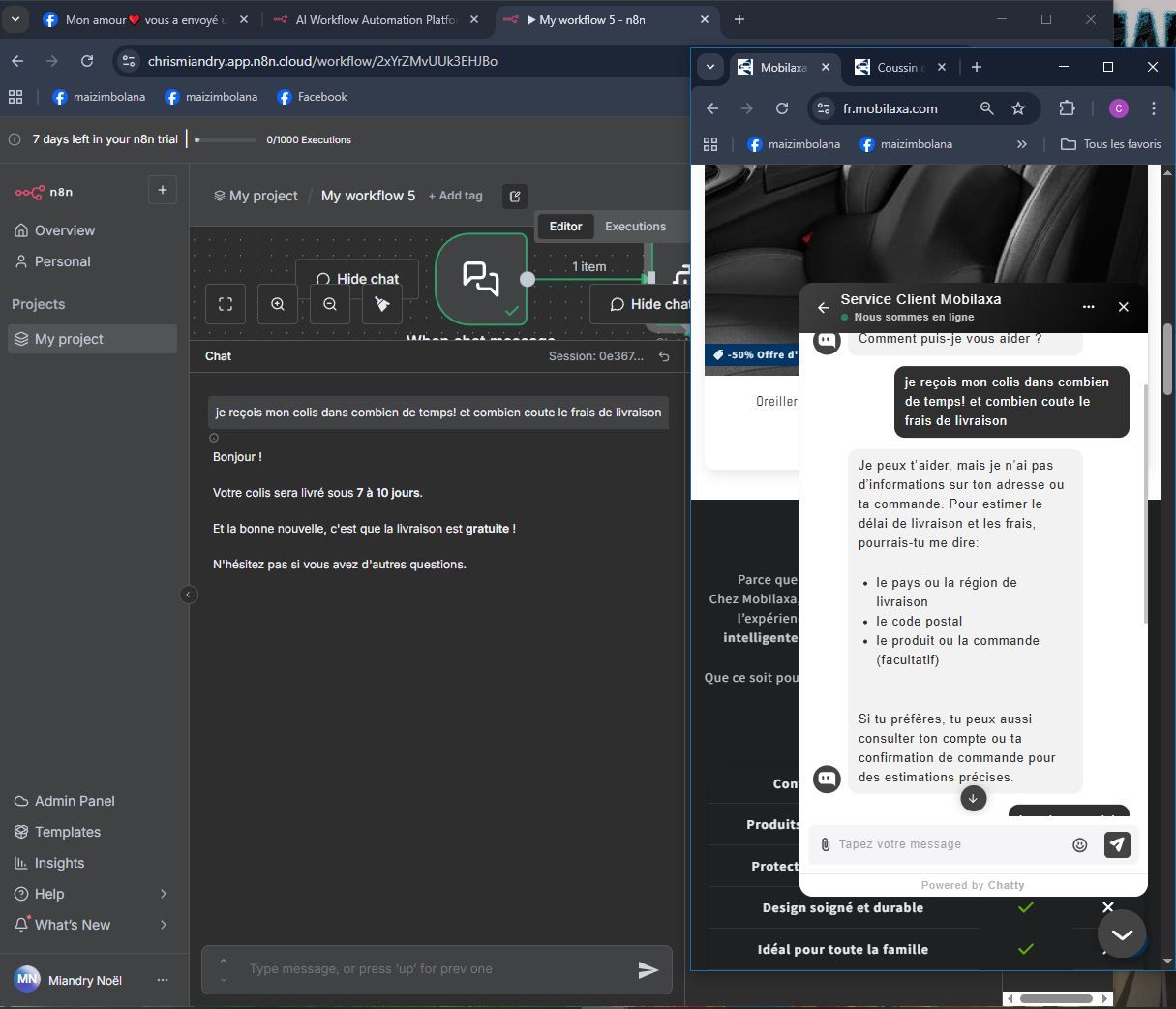Zoom out on the workflow canvas
The image size is (1176, 1009).
[x=330, y=304]
